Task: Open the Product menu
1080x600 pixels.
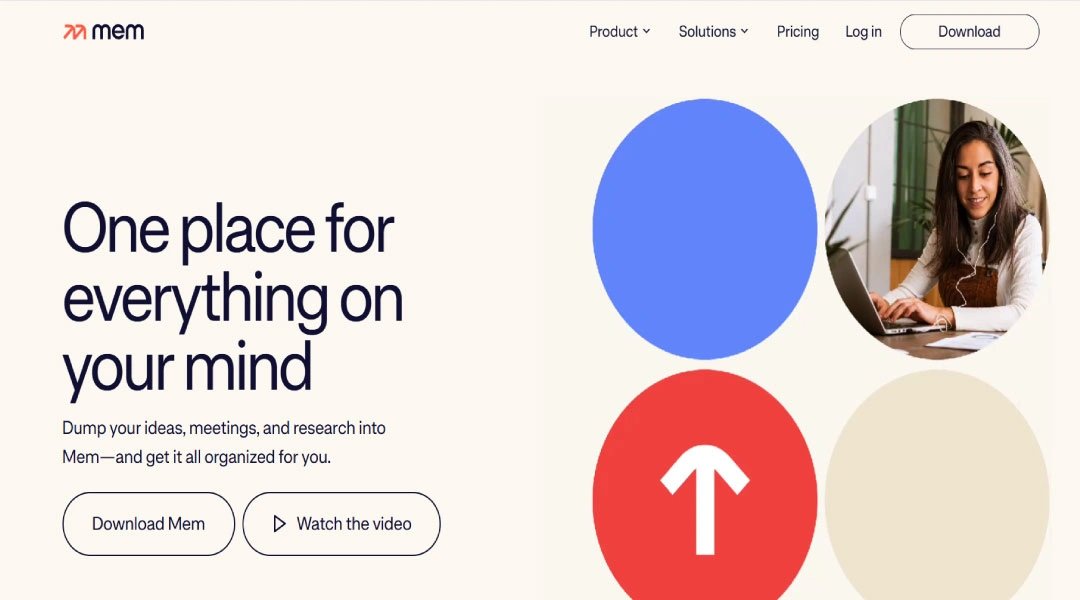Action: 619,32
